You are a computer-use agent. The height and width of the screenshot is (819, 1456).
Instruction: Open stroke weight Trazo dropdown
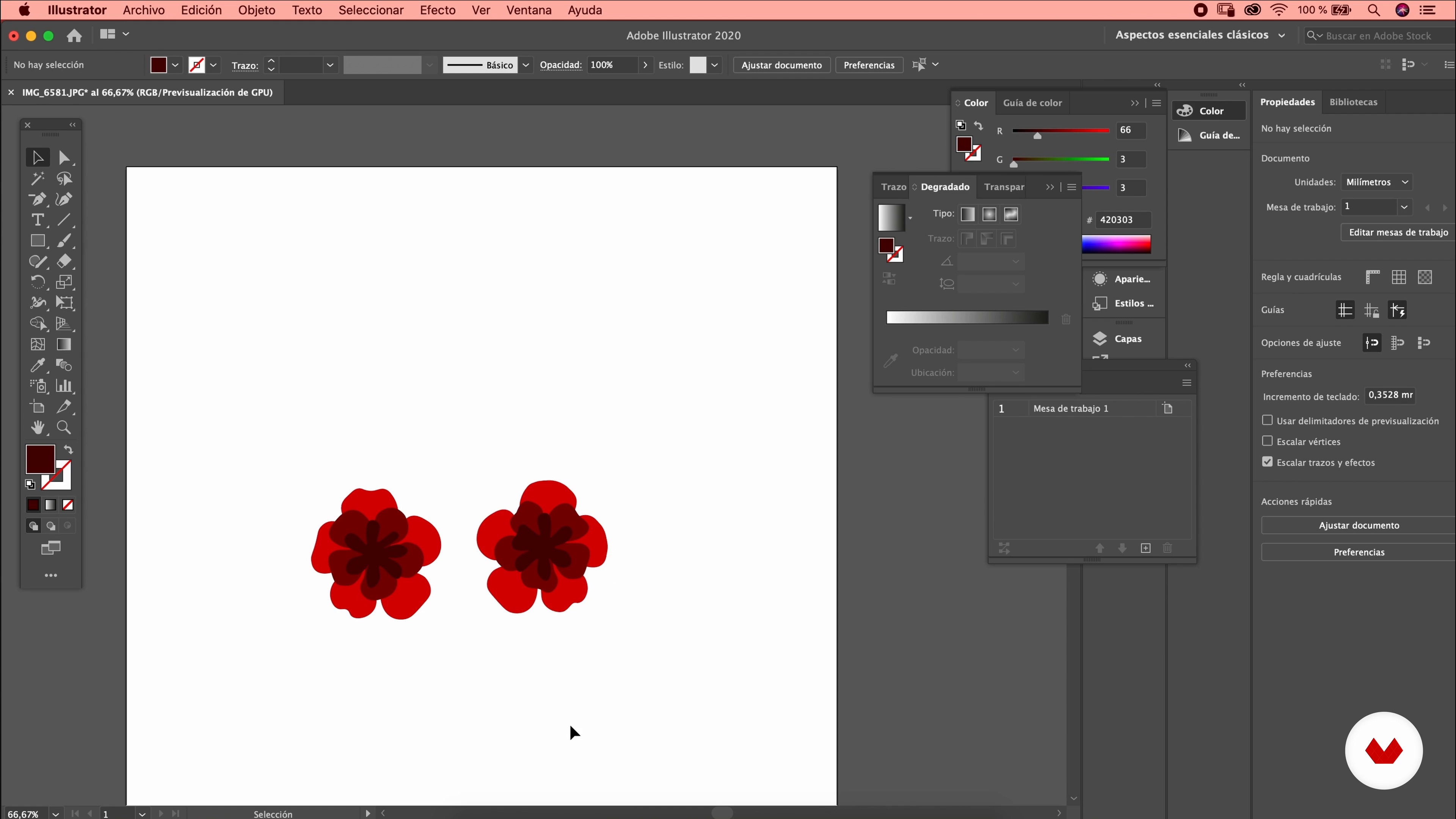coord(330,65)
